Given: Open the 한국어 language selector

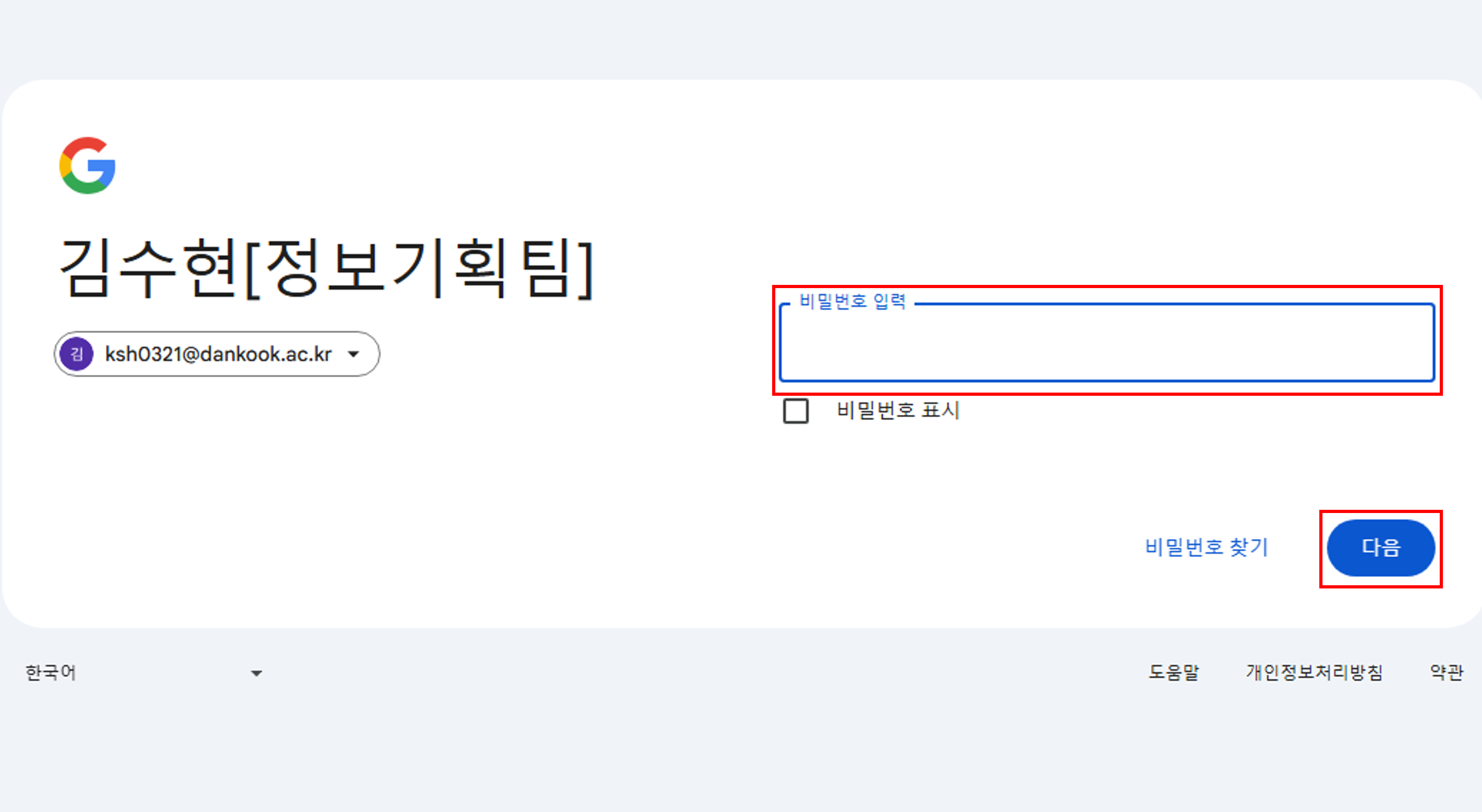Looking at the screenshot, I should [x=50, y=672].
